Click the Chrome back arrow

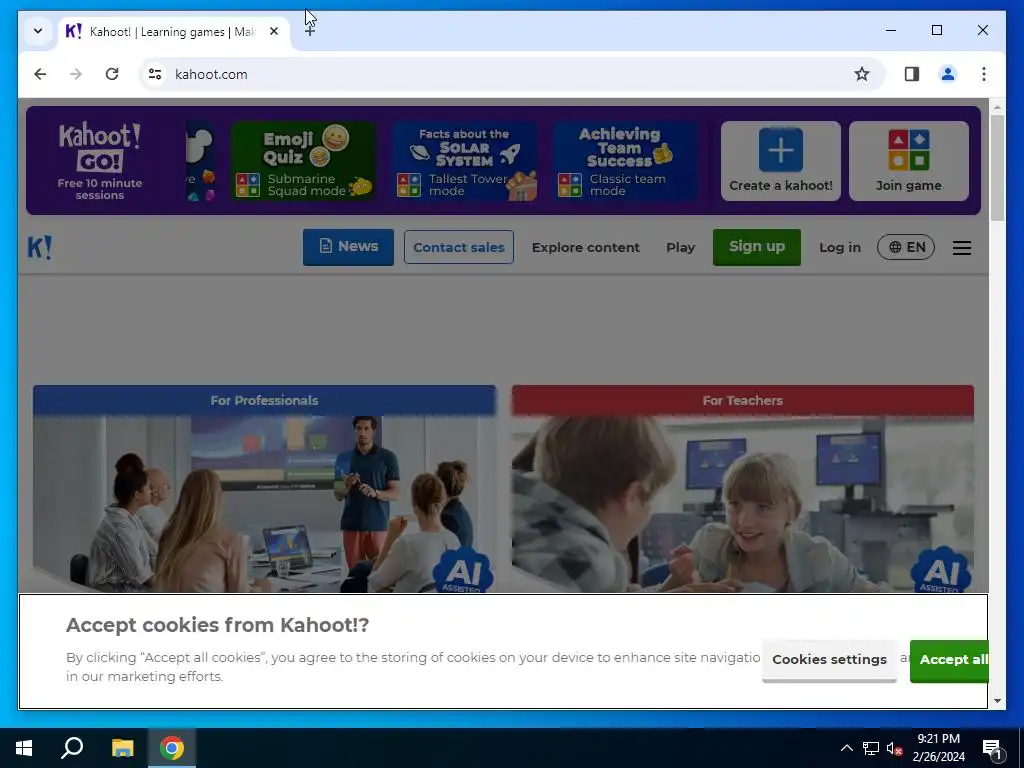click(40, 74)
